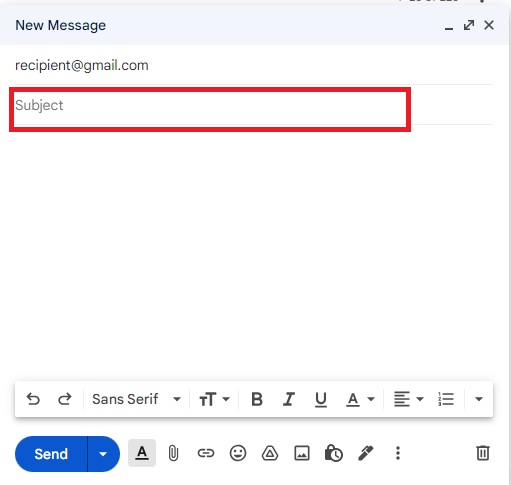The image size is (511, 485).
Task: Click the Send button
Action: (x=51, y=454)
